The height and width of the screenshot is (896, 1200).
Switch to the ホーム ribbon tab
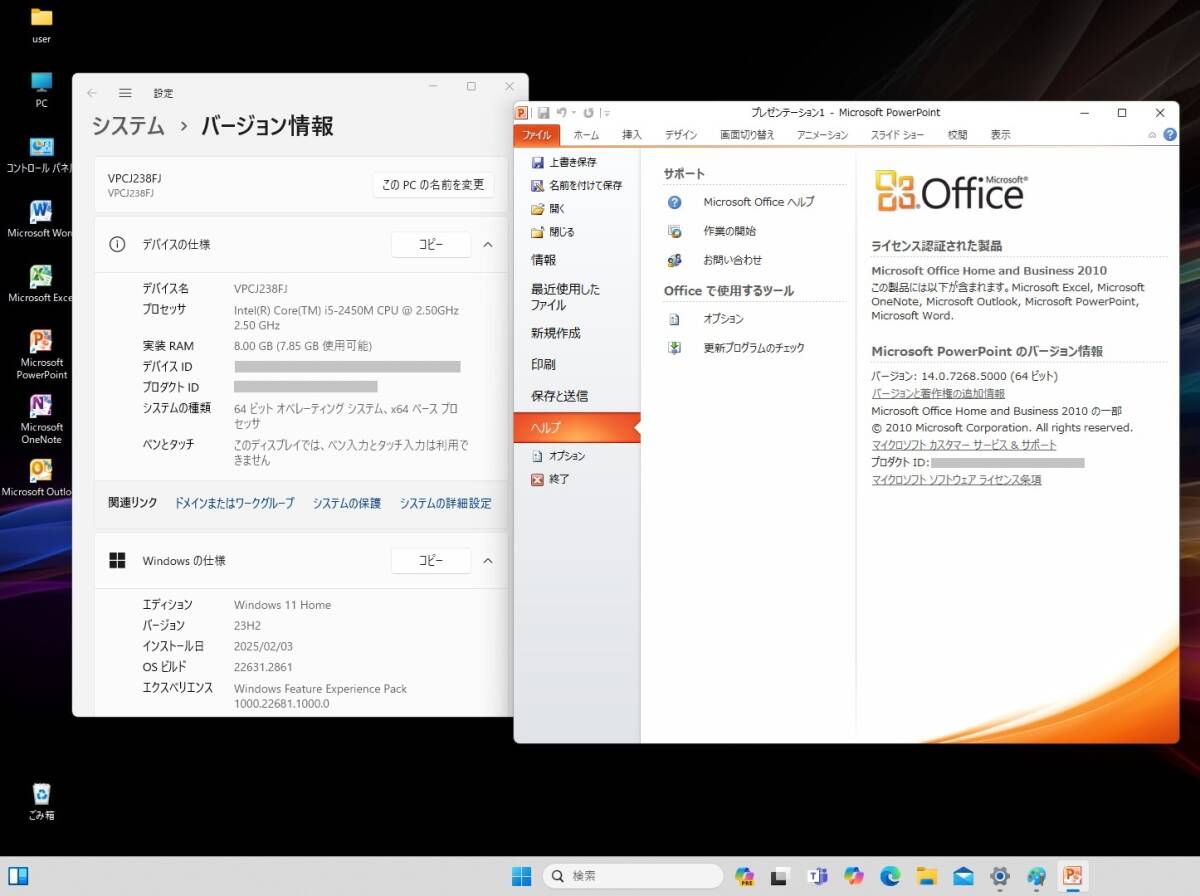coord(586,135)
